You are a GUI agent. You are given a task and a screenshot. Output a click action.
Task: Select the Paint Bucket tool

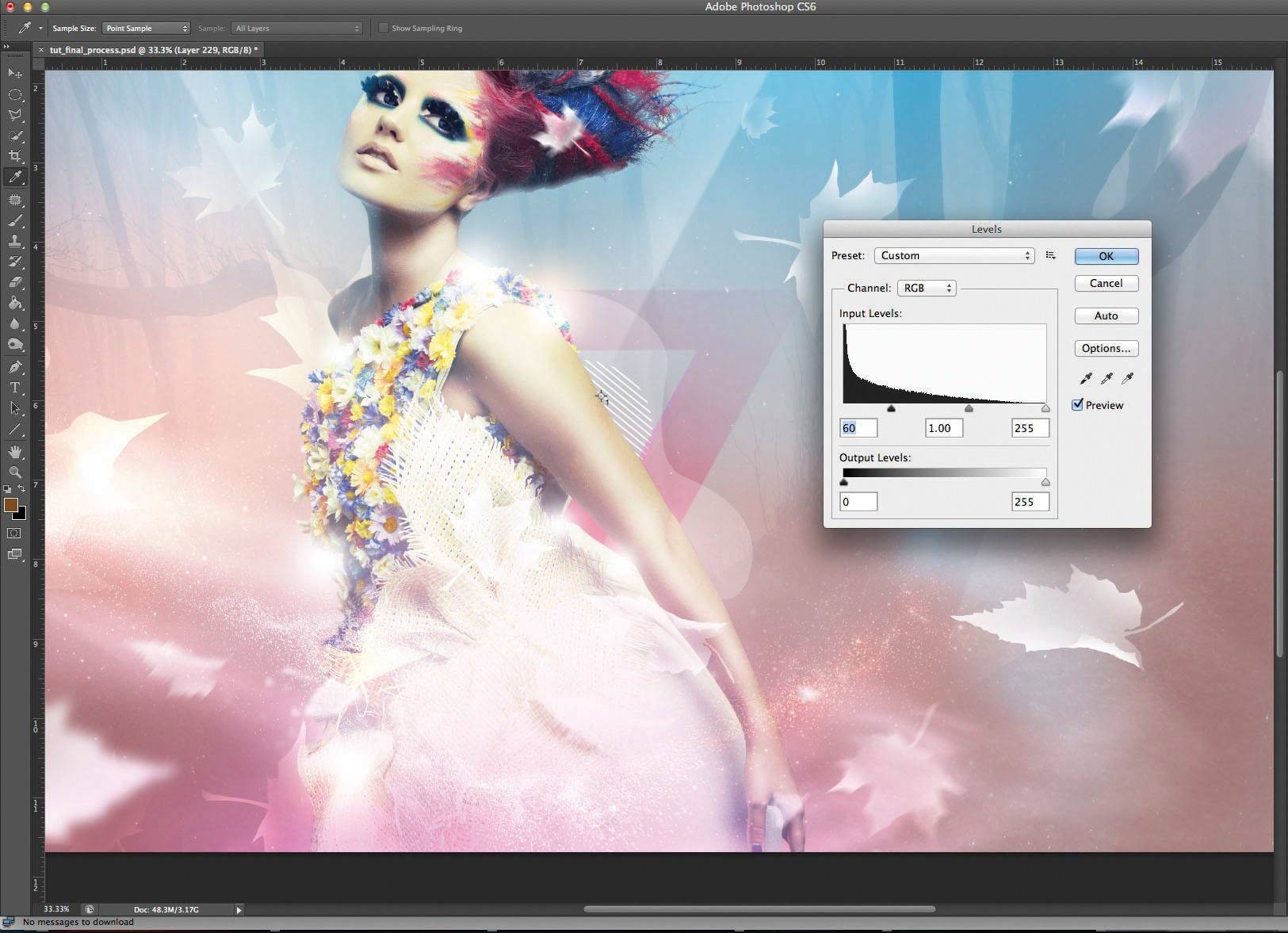coord(15,303)
